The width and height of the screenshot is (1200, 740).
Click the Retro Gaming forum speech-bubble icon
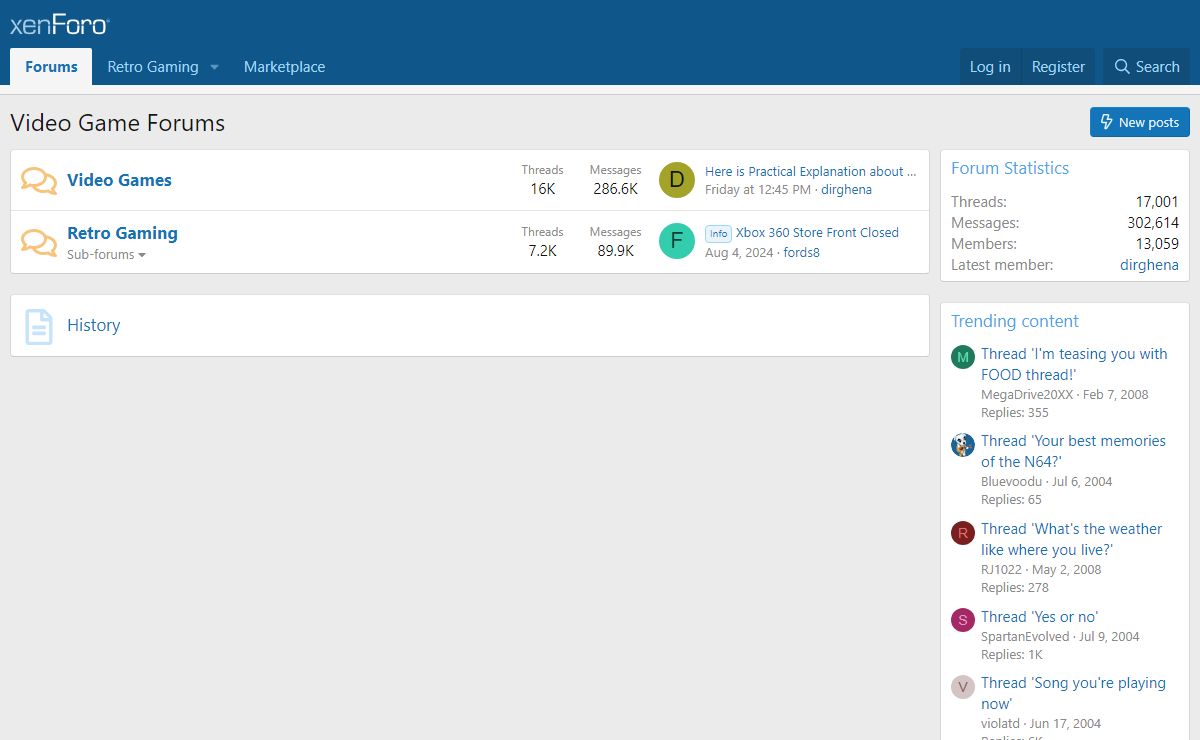point(39,242)
